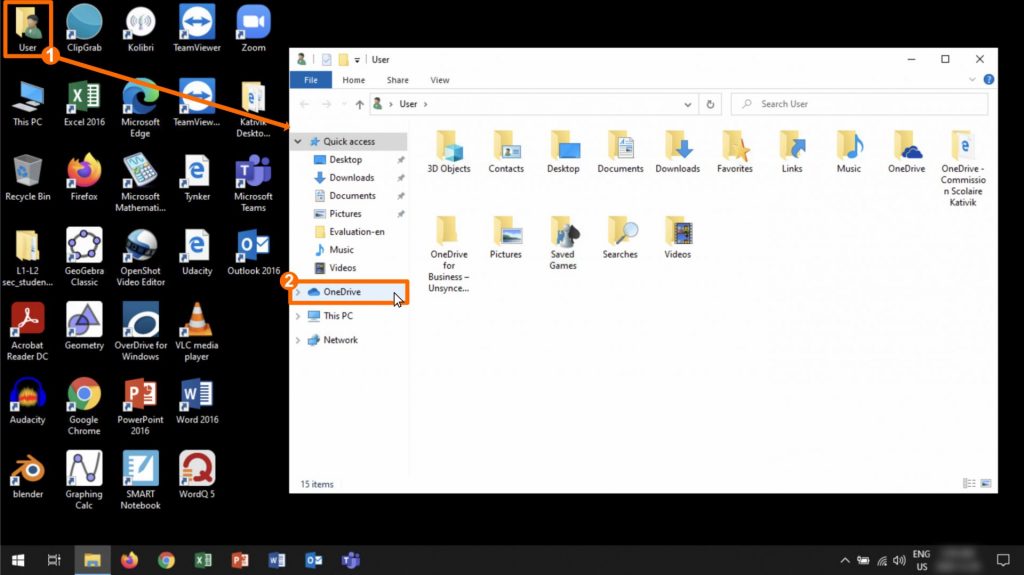This screenshot has height=575, width=1024.
Task: Expand the This PC tree node
Action: (x=298, y=316)
